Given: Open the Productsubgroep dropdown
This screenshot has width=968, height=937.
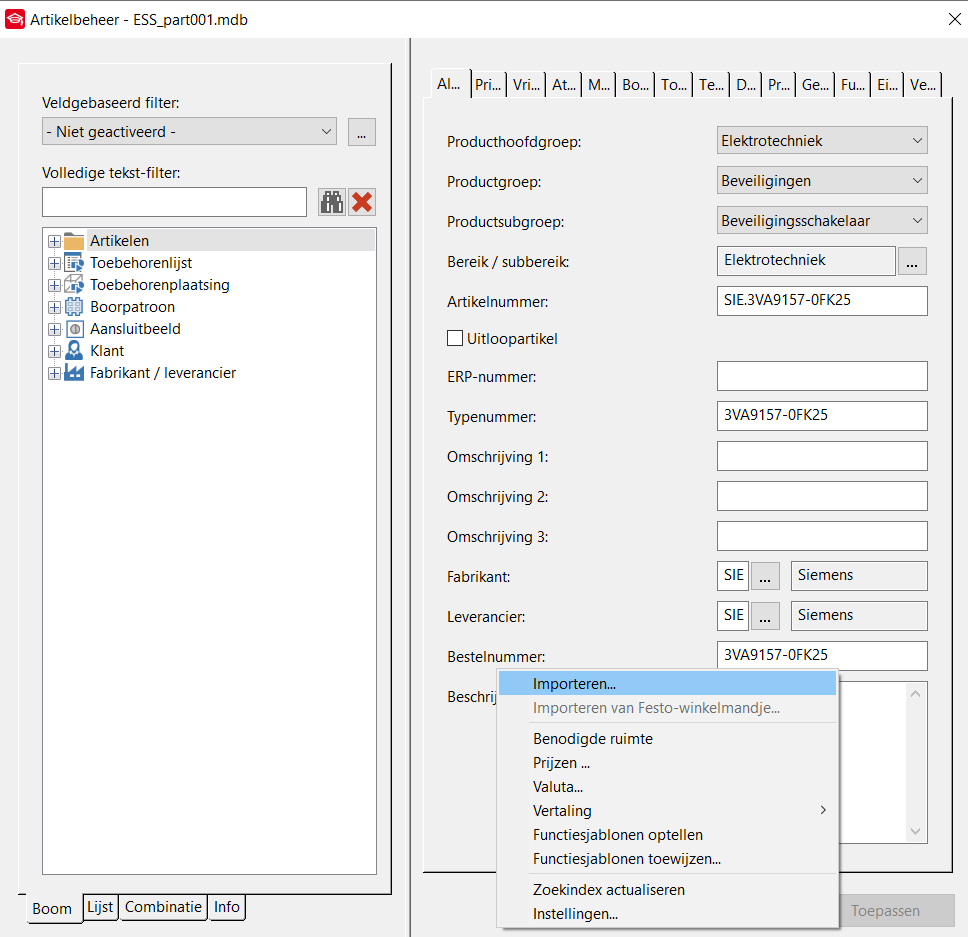Looking at the screenshot, I should (x=822, y=221).
